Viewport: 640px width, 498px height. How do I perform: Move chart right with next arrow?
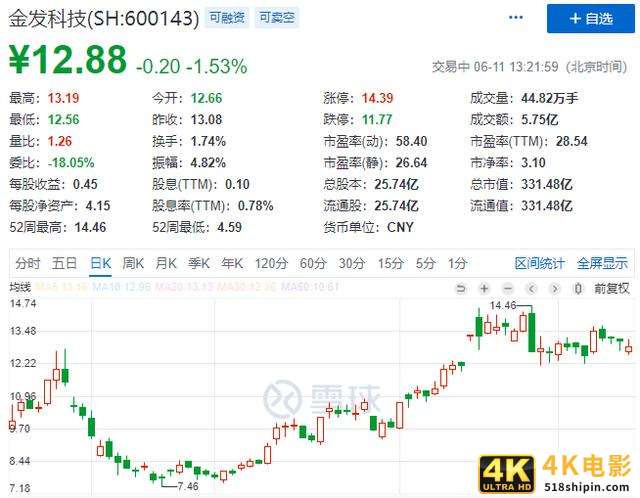554,289
